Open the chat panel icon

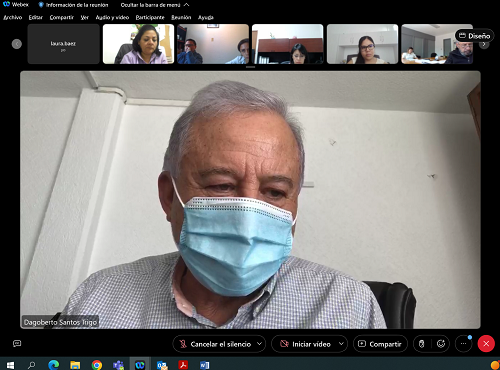(17, 344)
